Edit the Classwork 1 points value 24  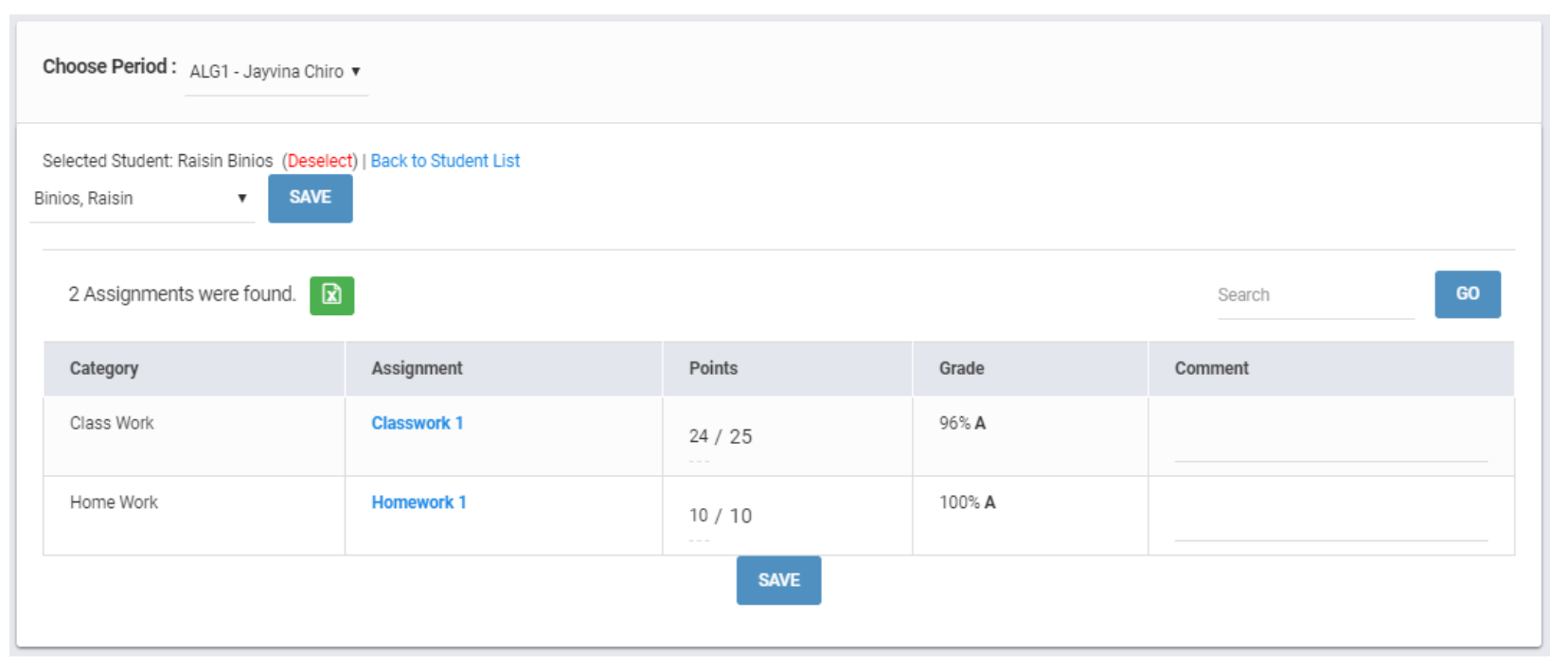click(699, 436)
